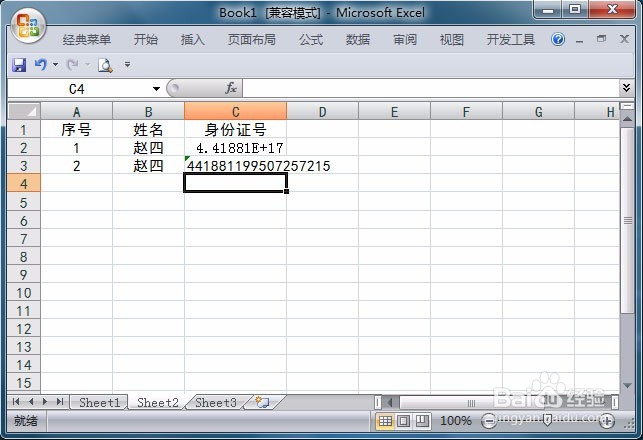Go to the previous sheet tab using the navigation arrow
Image resolution: width=643 pixels, height=440 pixels.
(x=31, y=401)
